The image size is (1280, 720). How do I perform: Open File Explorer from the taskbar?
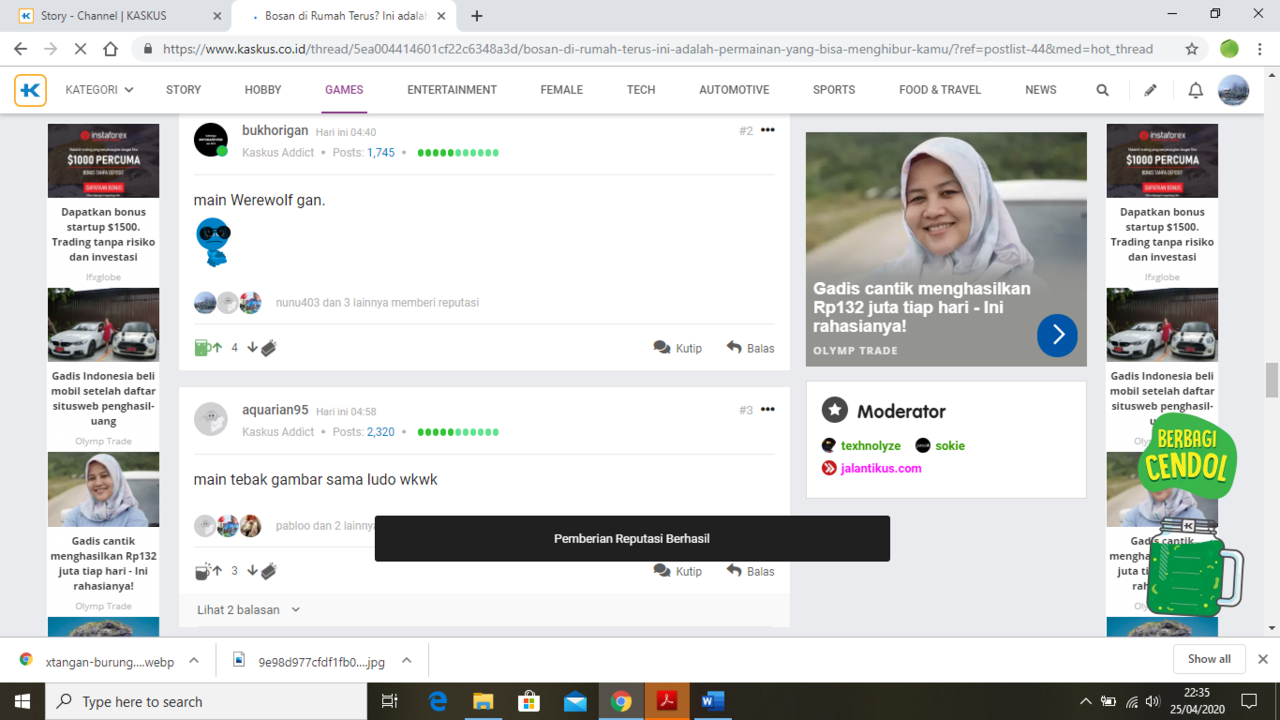[x=483, y=701]
